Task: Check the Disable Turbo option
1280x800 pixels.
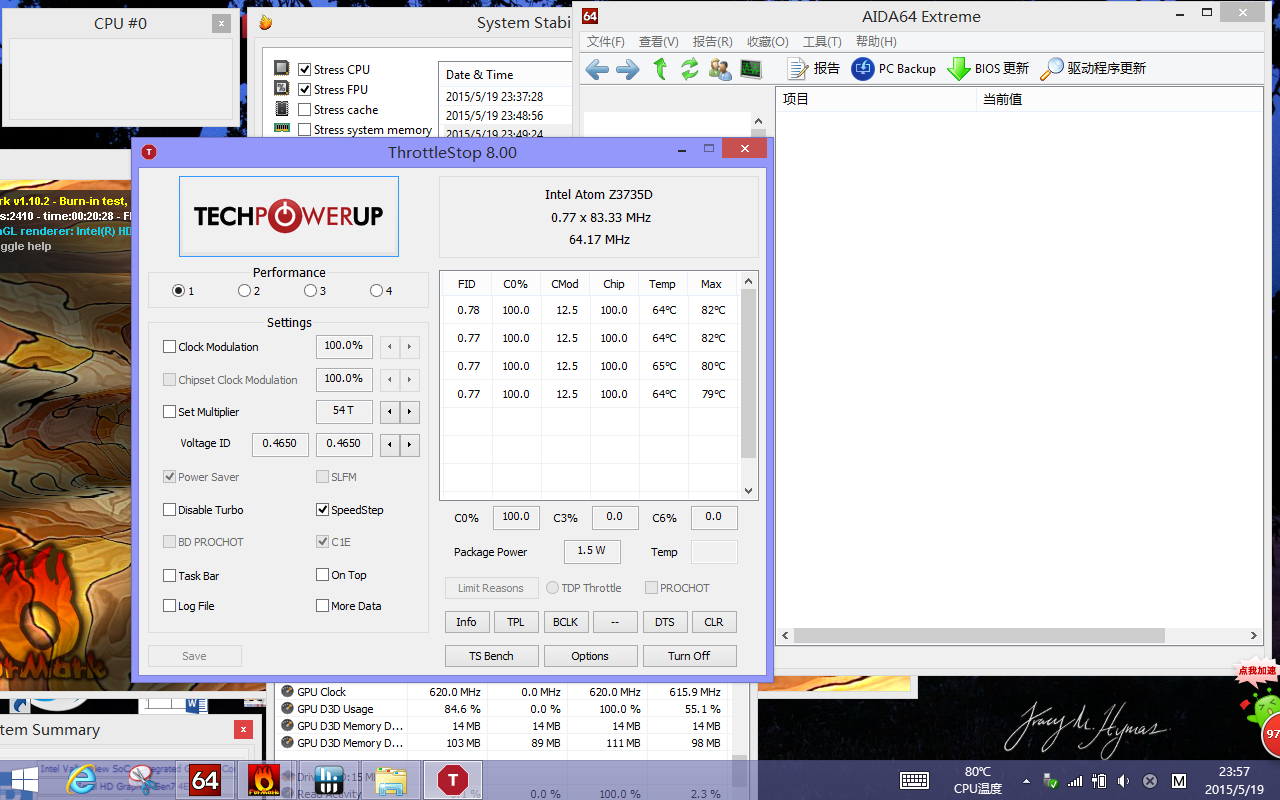Action: point(170,510)
